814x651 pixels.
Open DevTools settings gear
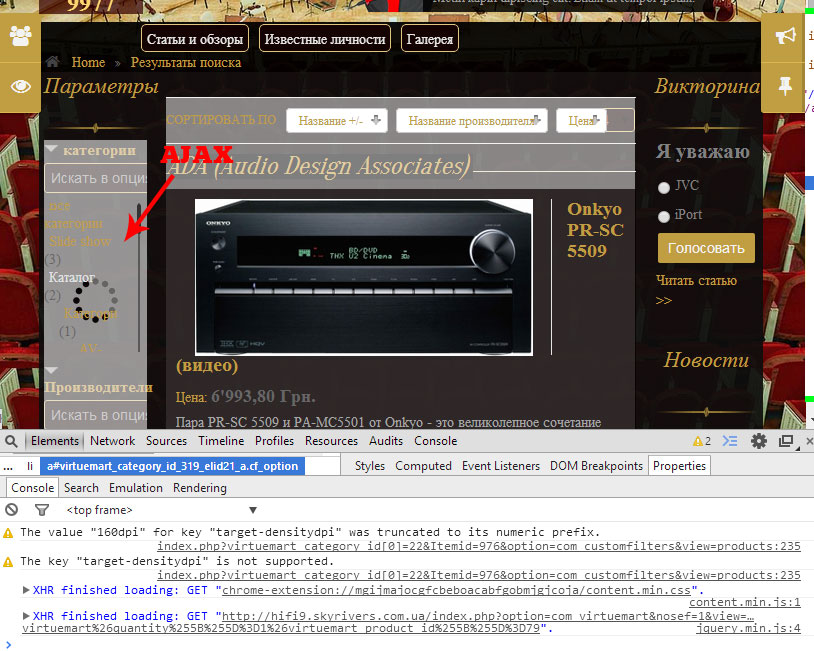click(x=758, y=441)
